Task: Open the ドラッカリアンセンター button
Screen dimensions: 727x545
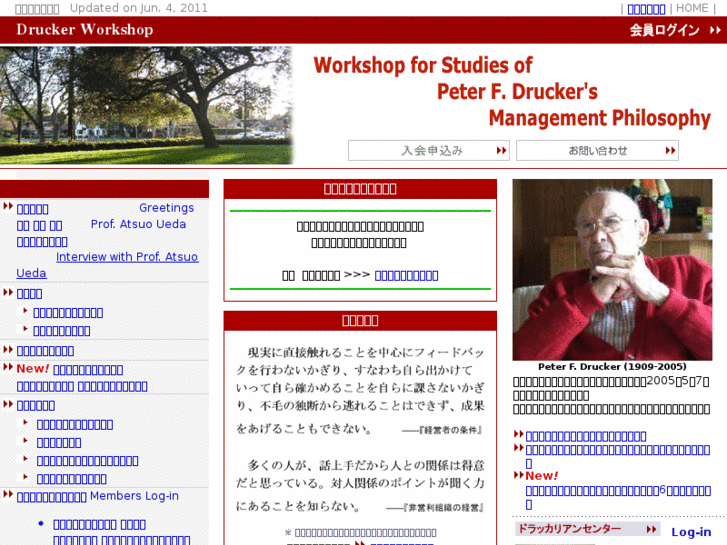Action: click(x=587, y=529)
